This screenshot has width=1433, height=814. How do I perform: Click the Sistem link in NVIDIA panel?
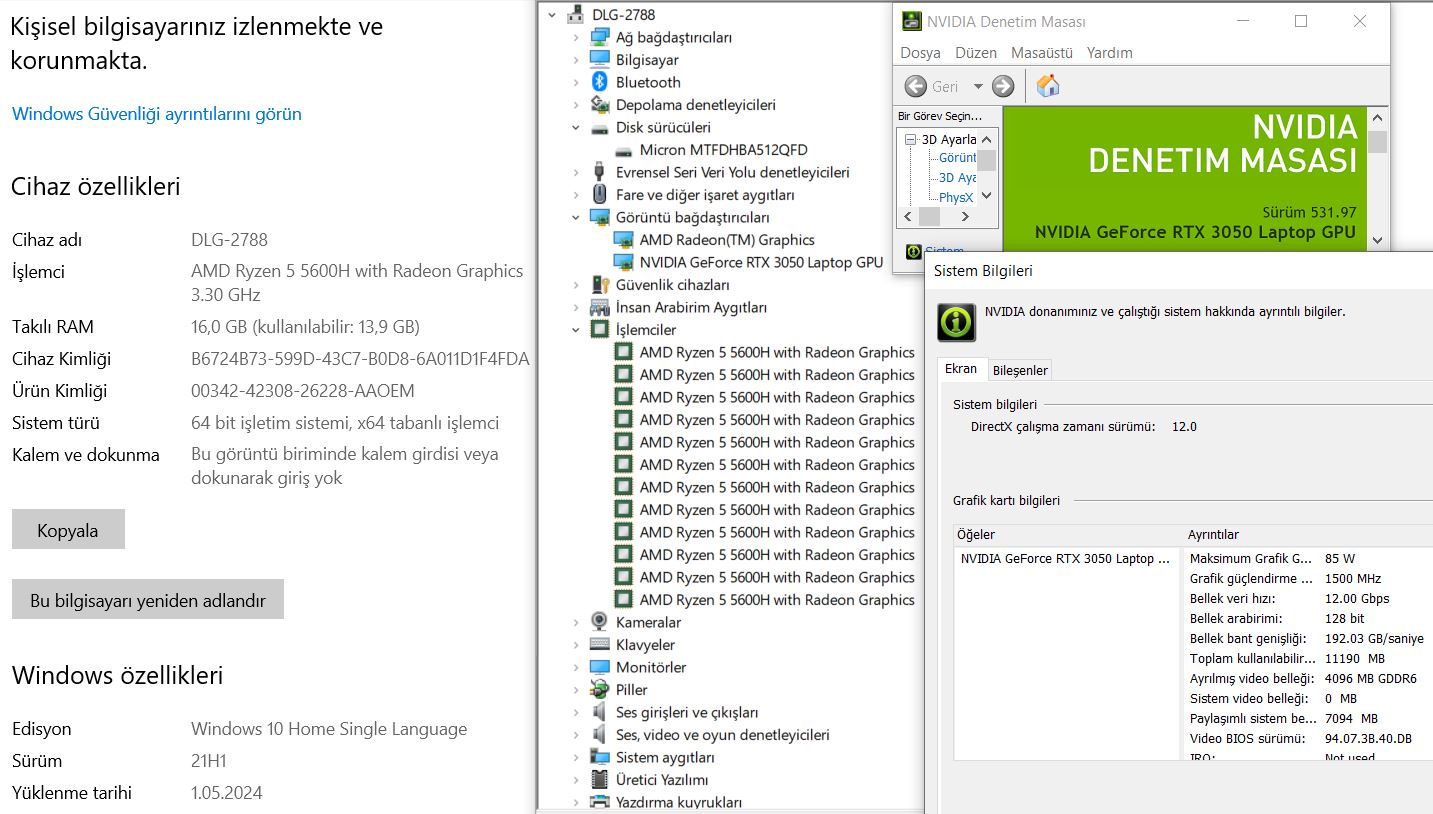(944, 251)
